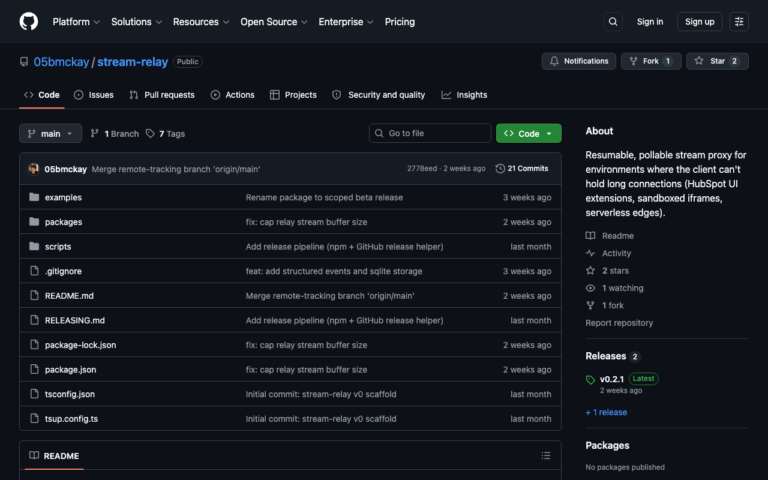Open the 05bmckay owner link

coord(61,62)
